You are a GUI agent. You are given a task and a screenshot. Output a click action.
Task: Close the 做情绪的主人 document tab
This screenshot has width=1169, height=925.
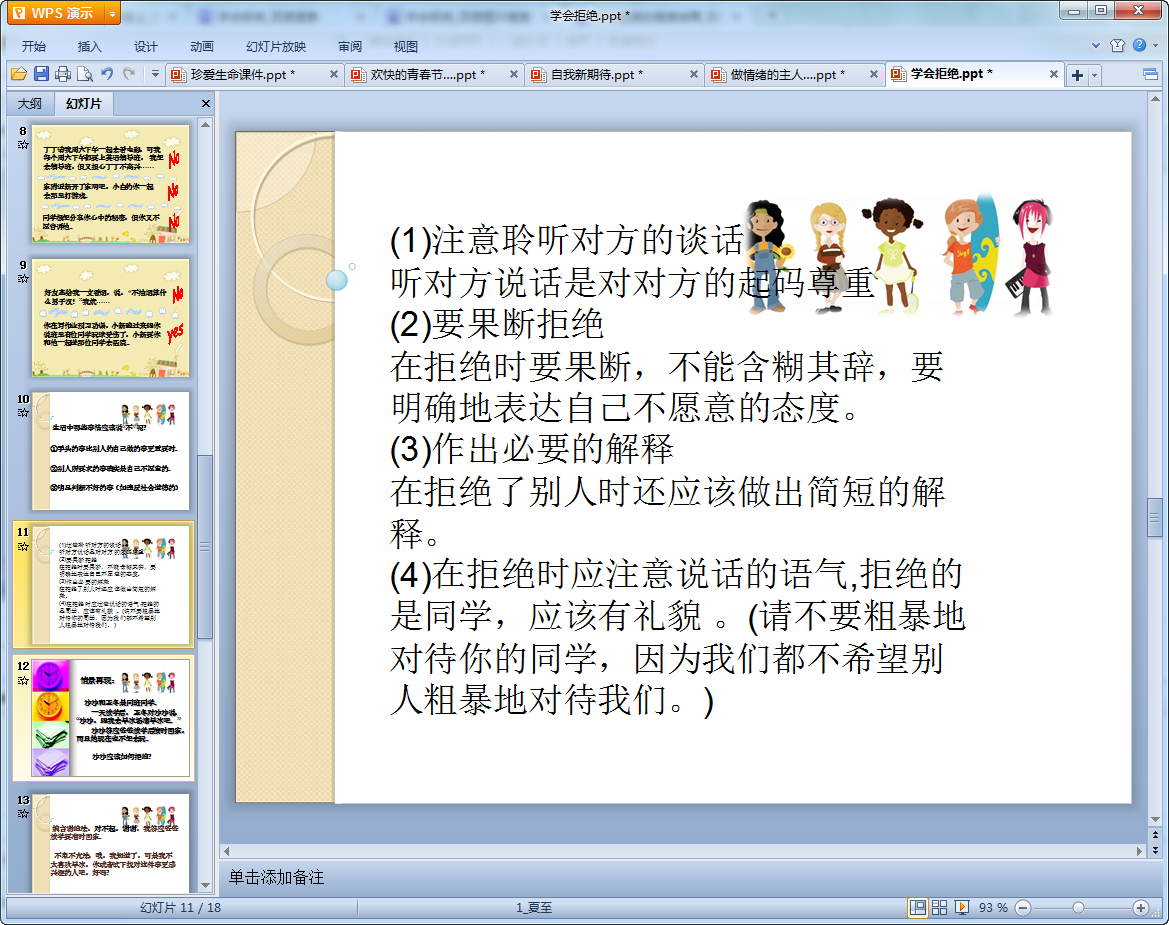(874, 75)
